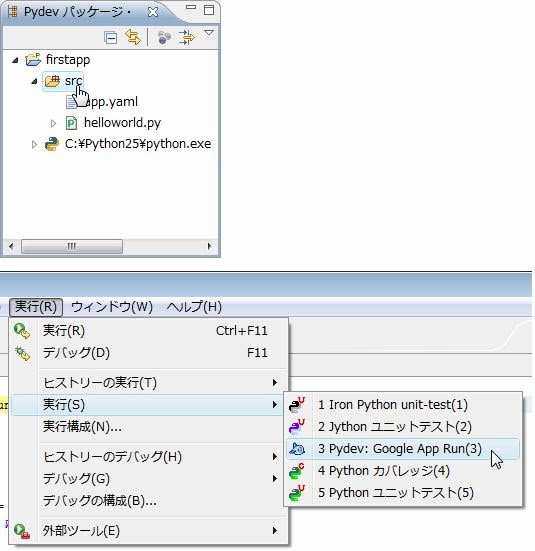Screen dimensions: 535x551
Task: Run as 1 Iron Python unit-test(1)
Action: pos(403,405)
